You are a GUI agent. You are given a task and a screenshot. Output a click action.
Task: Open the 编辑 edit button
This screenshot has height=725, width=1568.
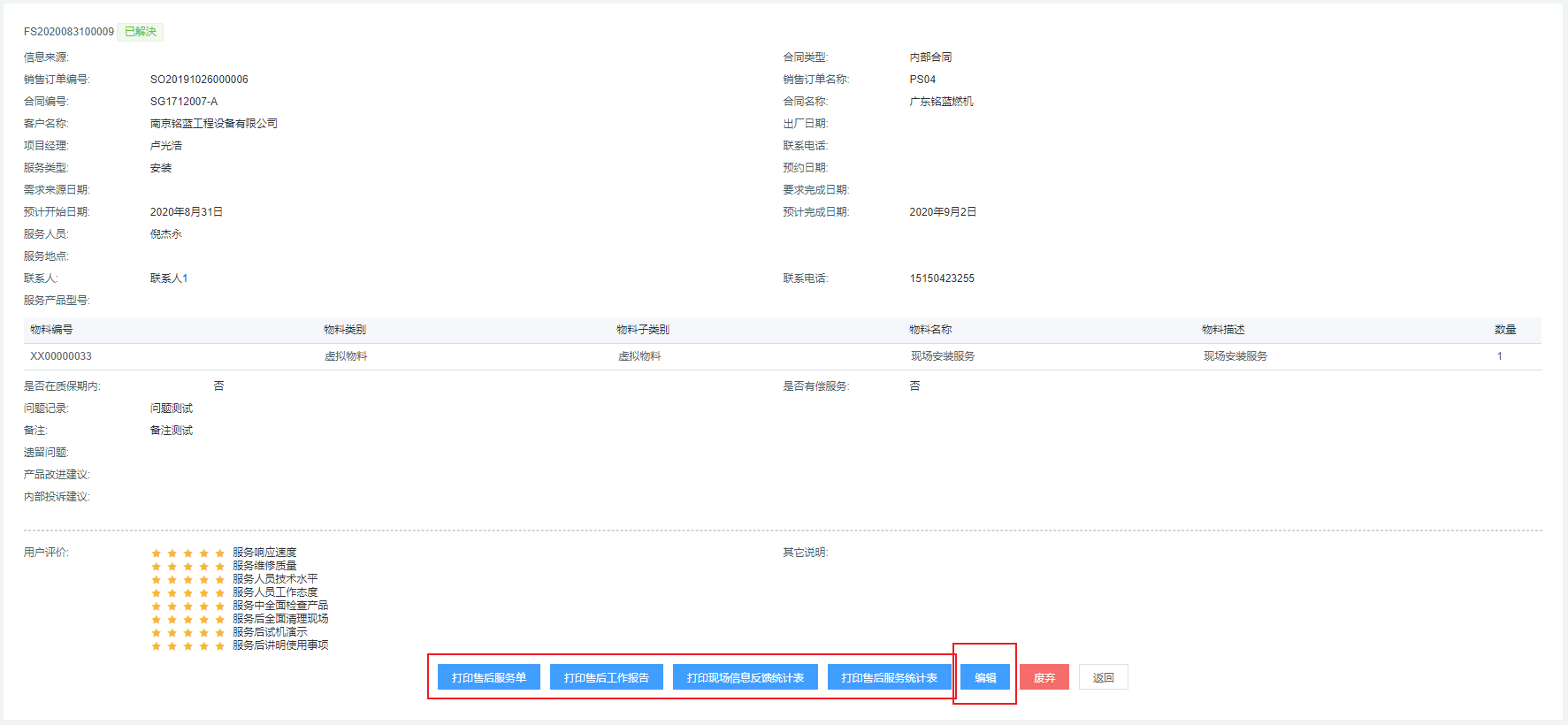tap(985, 677)
